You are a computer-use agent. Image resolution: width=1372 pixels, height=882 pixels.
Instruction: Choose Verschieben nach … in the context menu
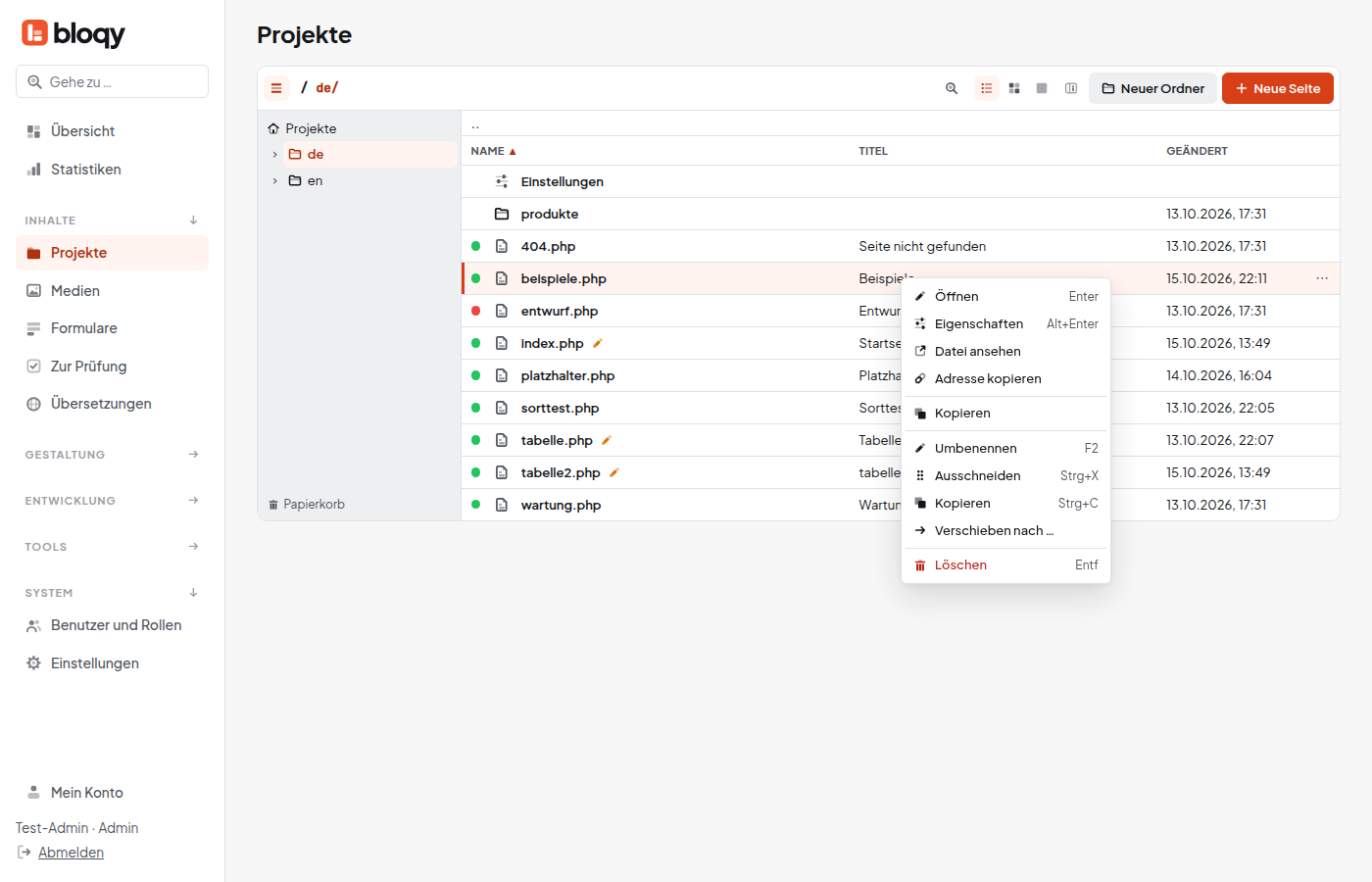[x=1005, y=530]
